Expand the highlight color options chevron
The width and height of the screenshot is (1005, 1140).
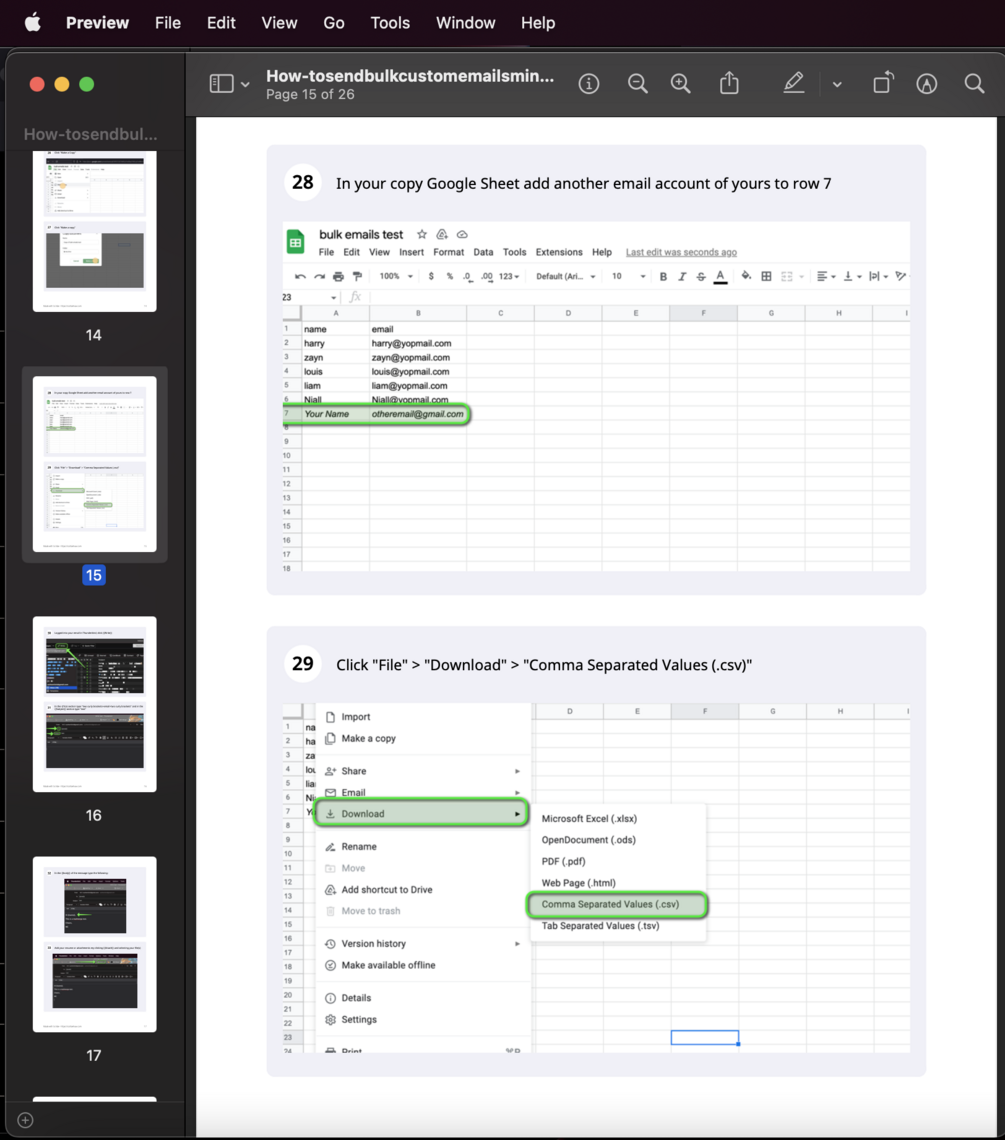838,84
